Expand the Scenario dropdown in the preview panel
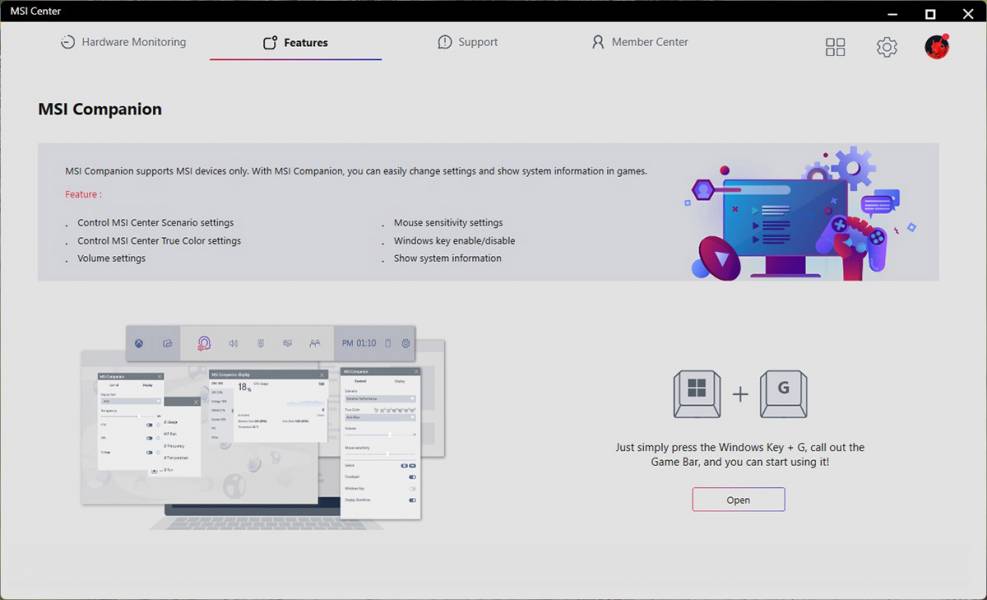The image size is (987, 600). [380, 399]
